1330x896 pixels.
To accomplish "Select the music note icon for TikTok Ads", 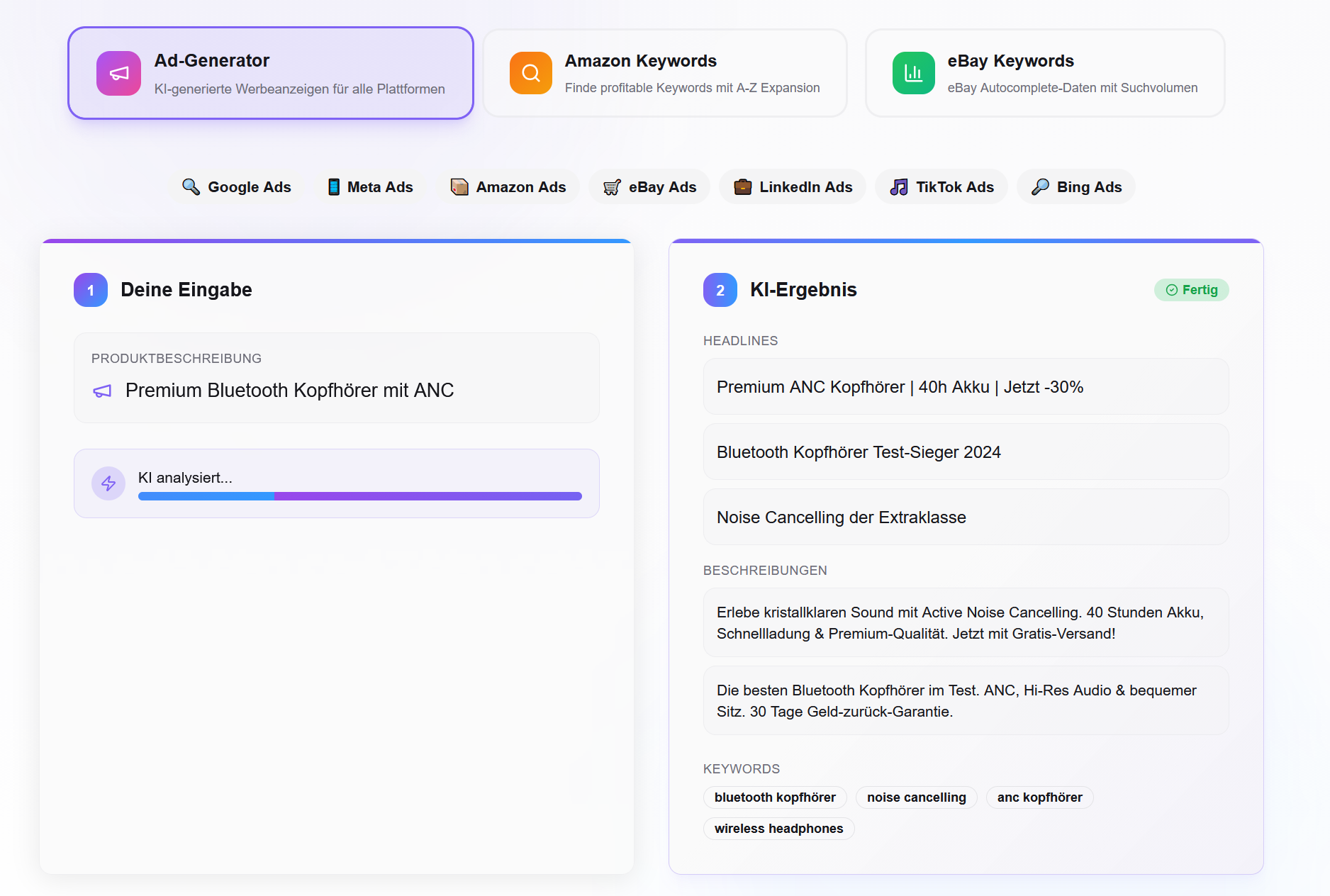I will point(898,186).
